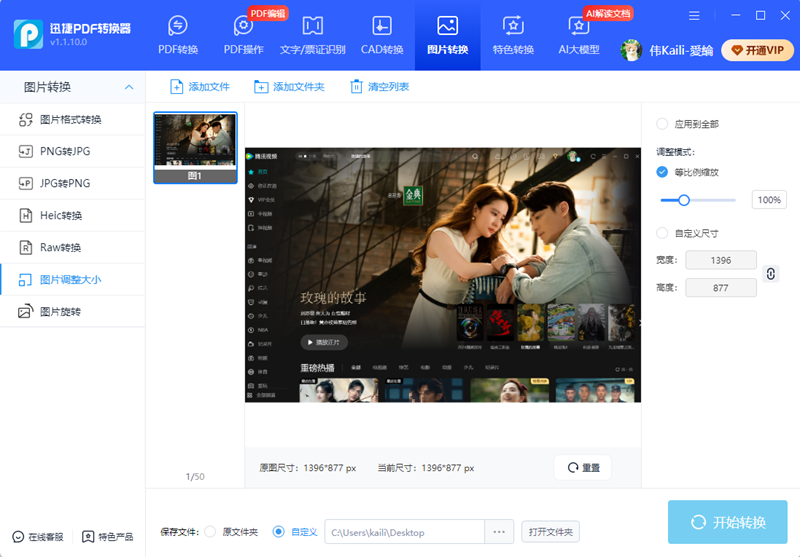Click the 添加文件 button

(199, 87)
